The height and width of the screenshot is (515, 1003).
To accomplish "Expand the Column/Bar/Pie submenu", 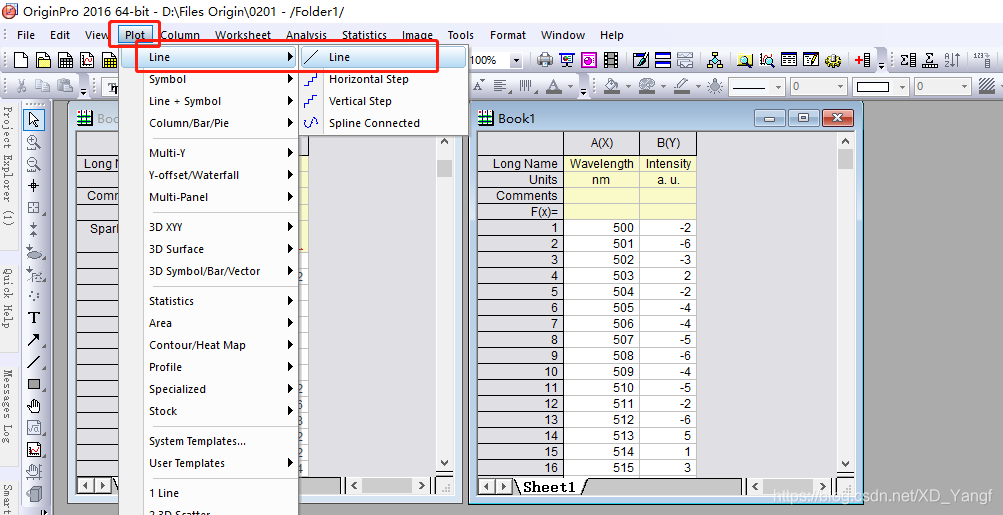I will (221, 123).
